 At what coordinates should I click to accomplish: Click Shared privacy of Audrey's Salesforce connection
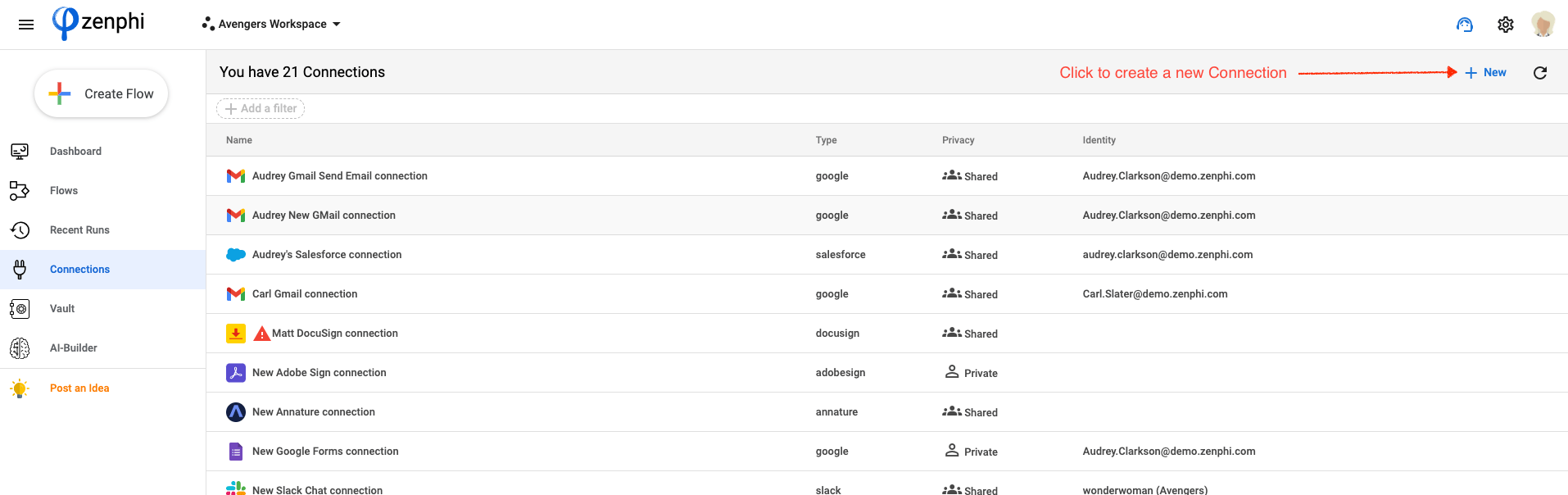970,255
